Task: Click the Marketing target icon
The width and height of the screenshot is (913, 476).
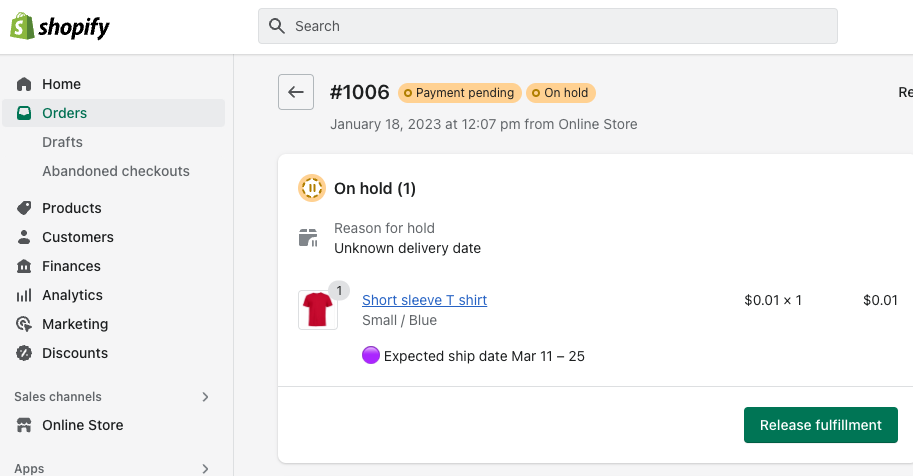Action: 24,324
